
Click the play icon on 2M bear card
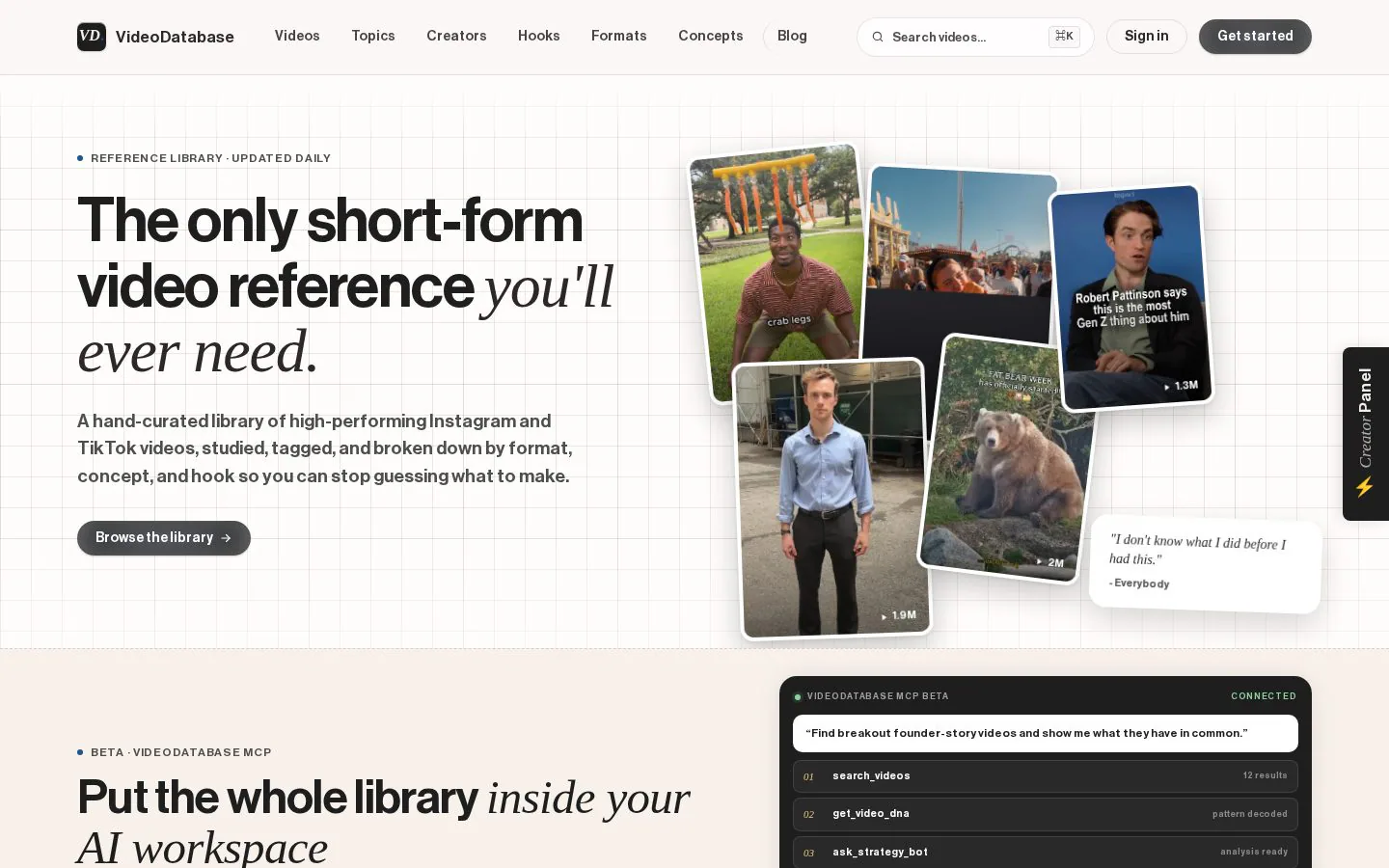pyautogui.click(x=1039, y=561)
